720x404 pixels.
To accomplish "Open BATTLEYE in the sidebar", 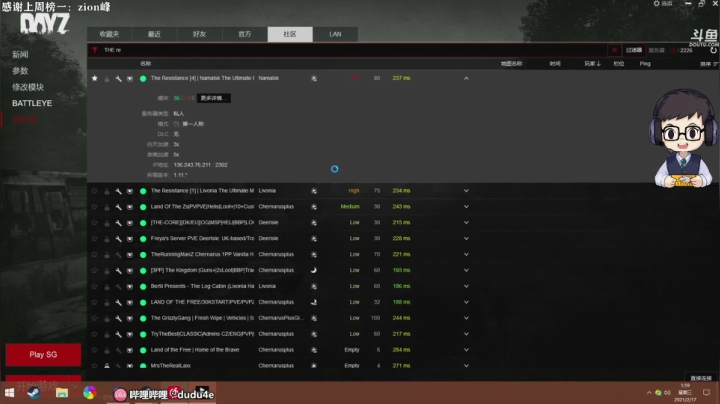I will tap(32, 103).
